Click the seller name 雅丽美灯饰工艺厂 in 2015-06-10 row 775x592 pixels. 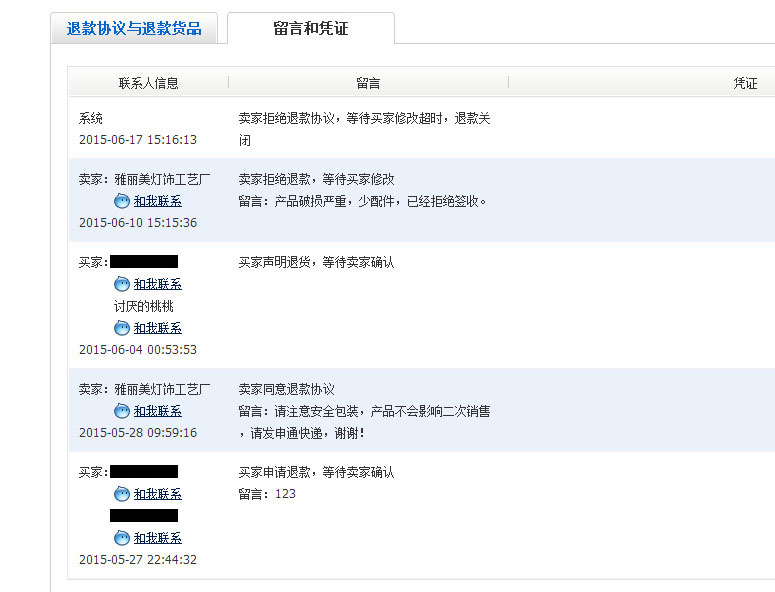[x=162, y=180]
